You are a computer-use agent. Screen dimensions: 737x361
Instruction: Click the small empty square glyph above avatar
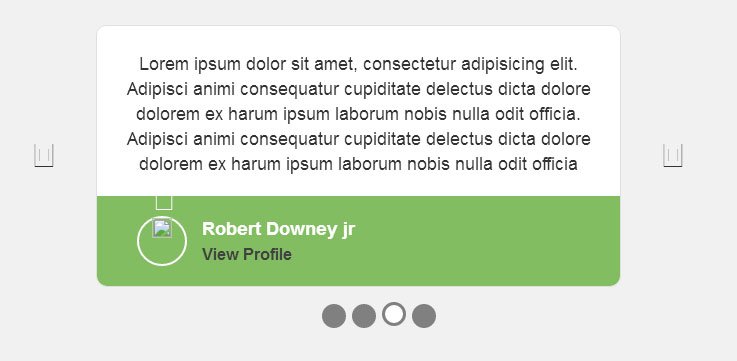[x=164, y=203]
